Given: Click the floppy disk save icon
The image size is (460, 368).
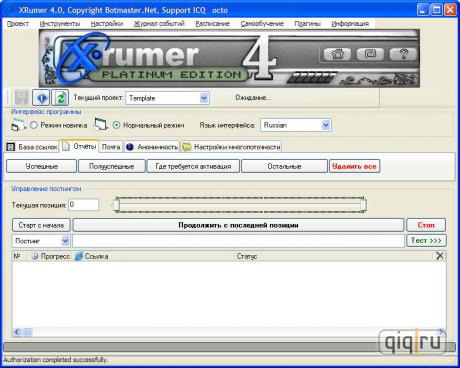Looking at the screenshot, I should [21, 98].
